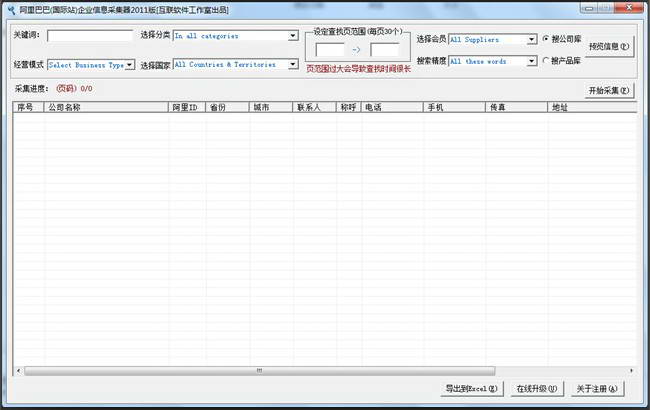Click the 关于注册 (A) button
The width and height of the screenshot is (650, 410).
(x=597, y=388)
